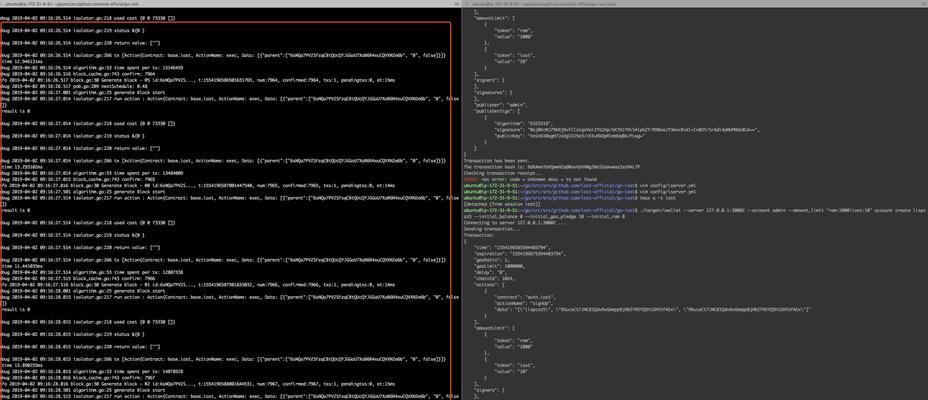Select the left terminal window title bar

click(x=231, y=4)
